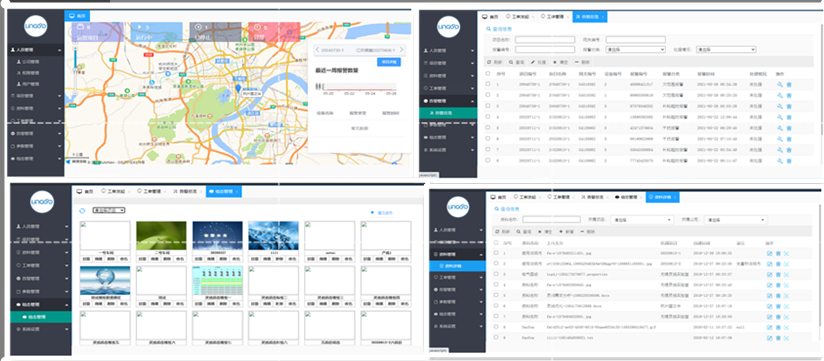Click the right chevron arrow in the map project panel

pos(401,50)
